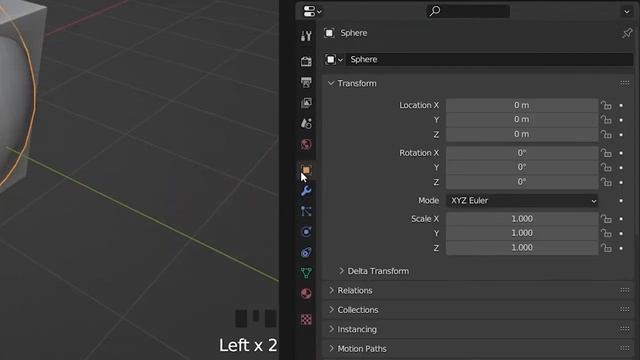
Task: Lock the Rotation Z axis
Action: [606, 182]
